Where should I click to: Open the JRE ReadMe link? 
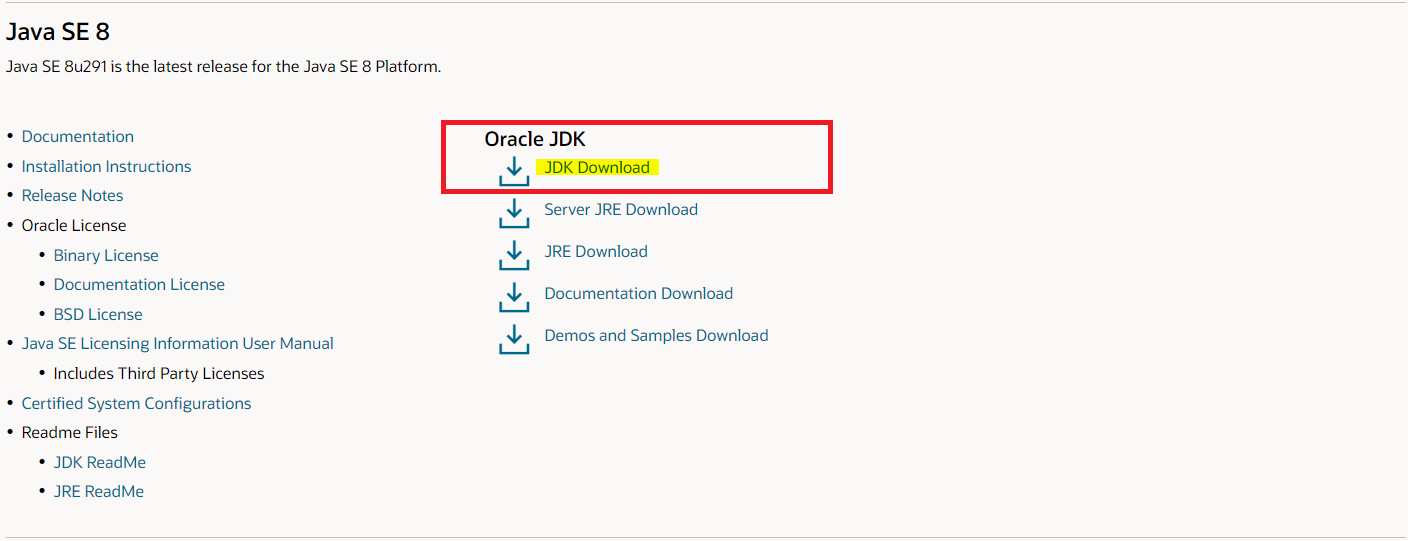99,491
